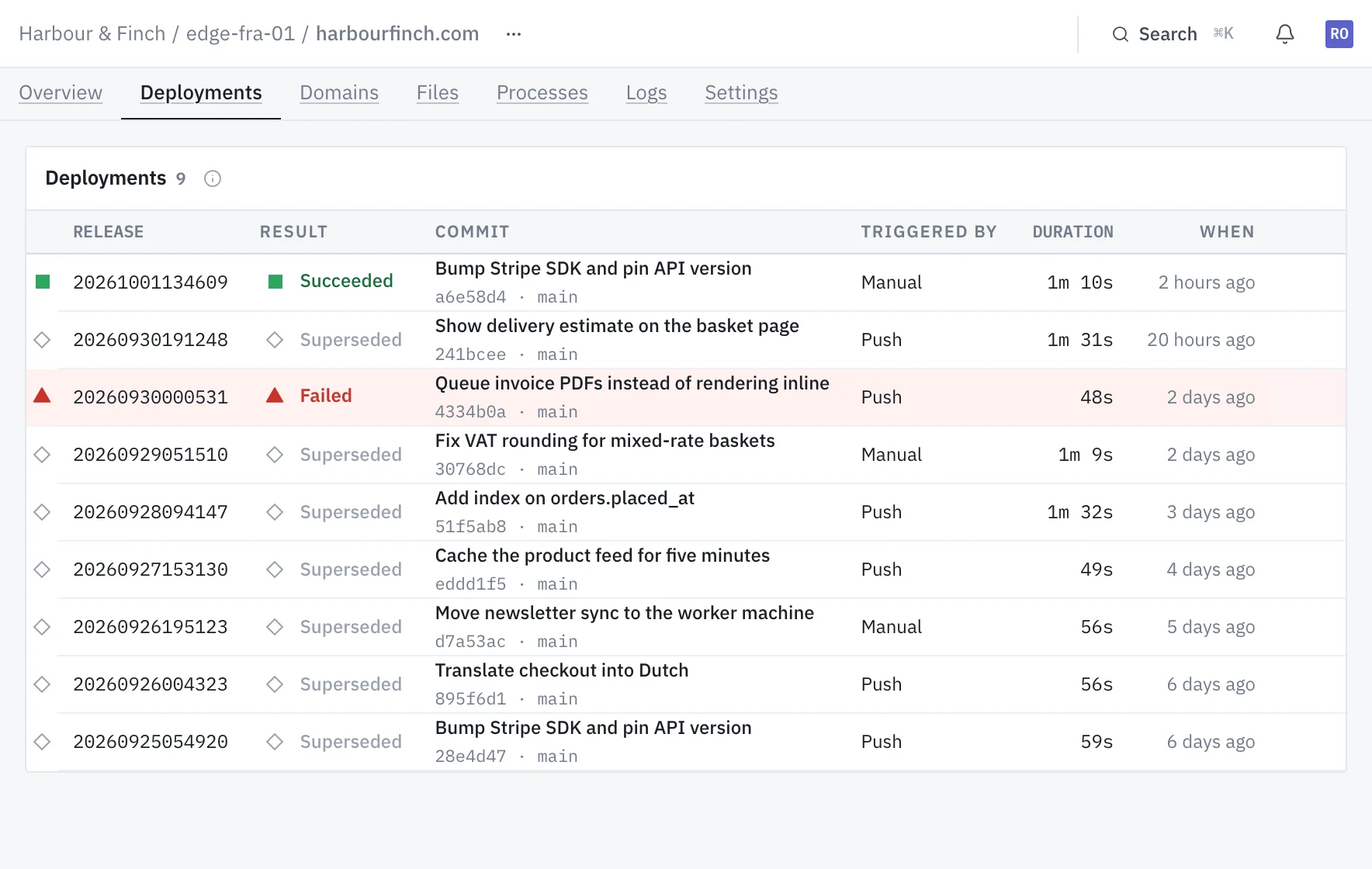Sort by the WHEN column header
The height and width of the screenshot is (869, 1372).
[x=1227, y=232]
